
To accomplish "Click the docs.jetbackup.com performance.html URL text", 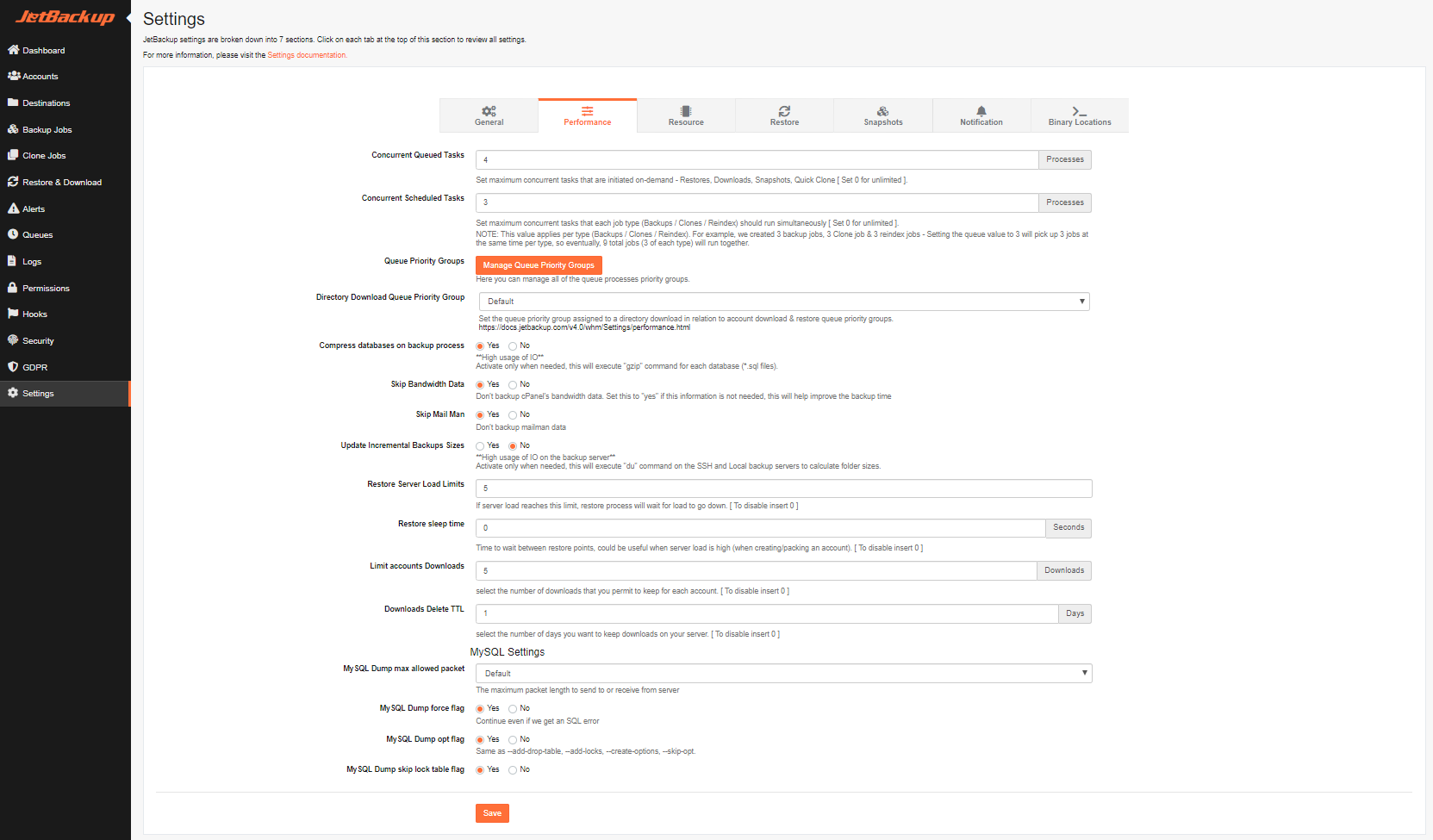I will point(584,327).
